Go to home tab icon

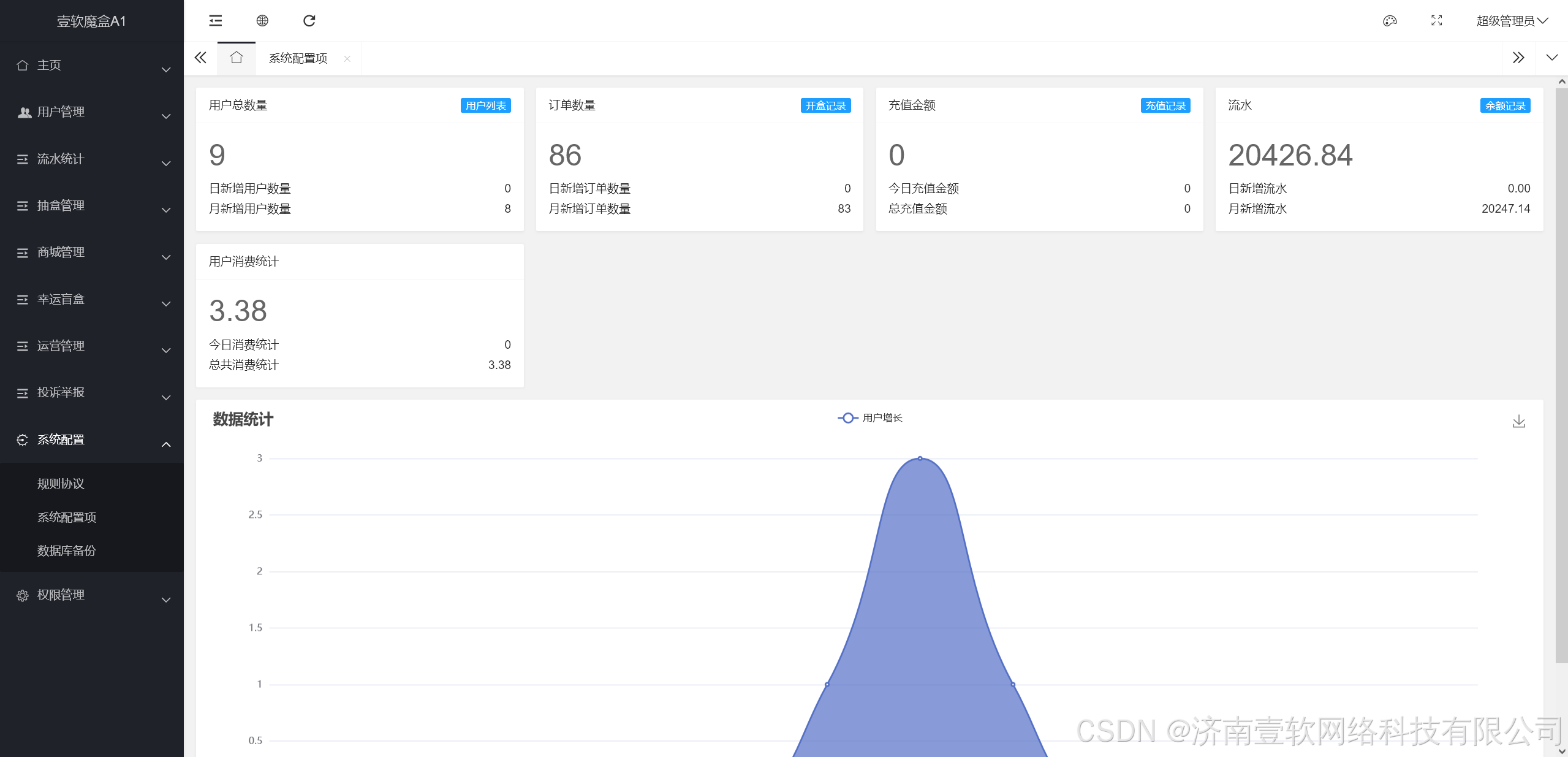click(237, 58)
